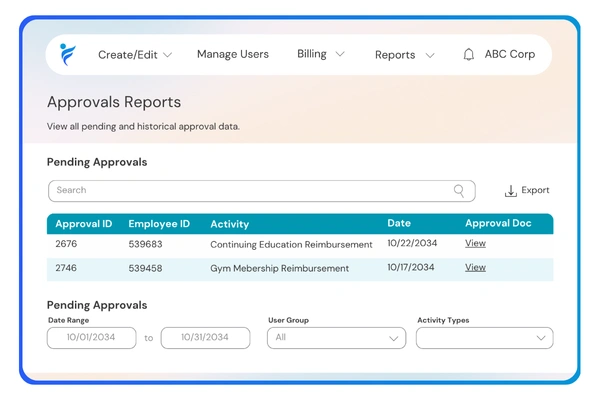Viewport: 600px width, 400px height.
Task: Click Continuing Education Reimbursement activity
Action: pyautogui.click(x=291, y=245)
